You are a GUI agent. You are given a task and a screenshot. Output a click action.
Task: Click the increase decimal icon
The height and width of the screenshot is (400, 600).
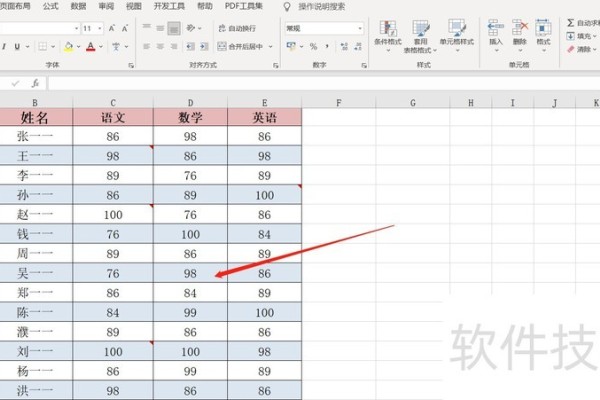point(344,47)
